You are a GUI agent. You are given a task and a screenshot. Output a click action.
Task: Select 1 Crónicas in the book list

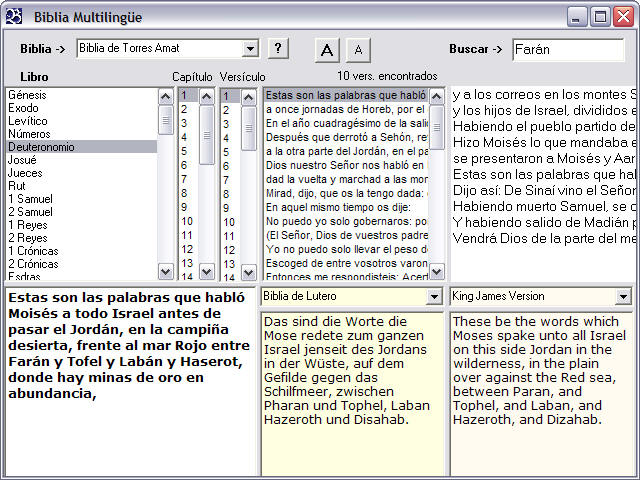point(82,251)
